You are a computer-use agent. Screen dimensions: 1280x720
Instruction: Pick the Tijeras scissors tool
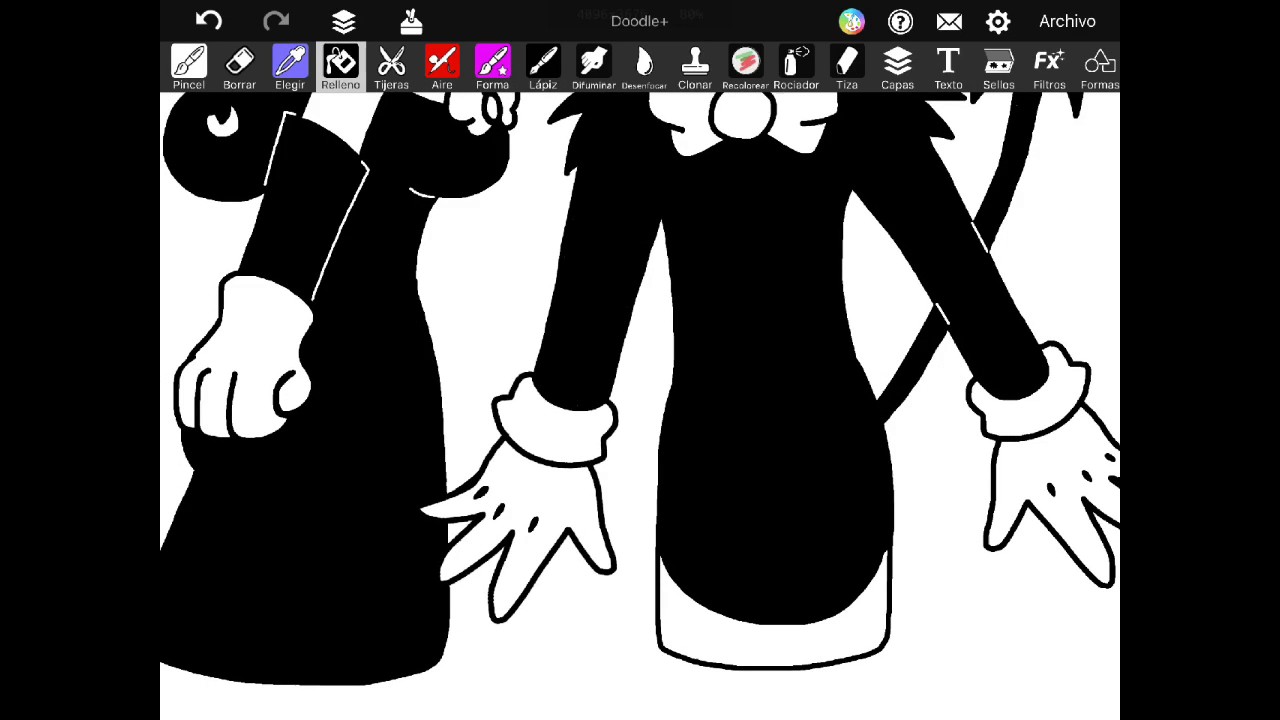click(x=391, y=68)
